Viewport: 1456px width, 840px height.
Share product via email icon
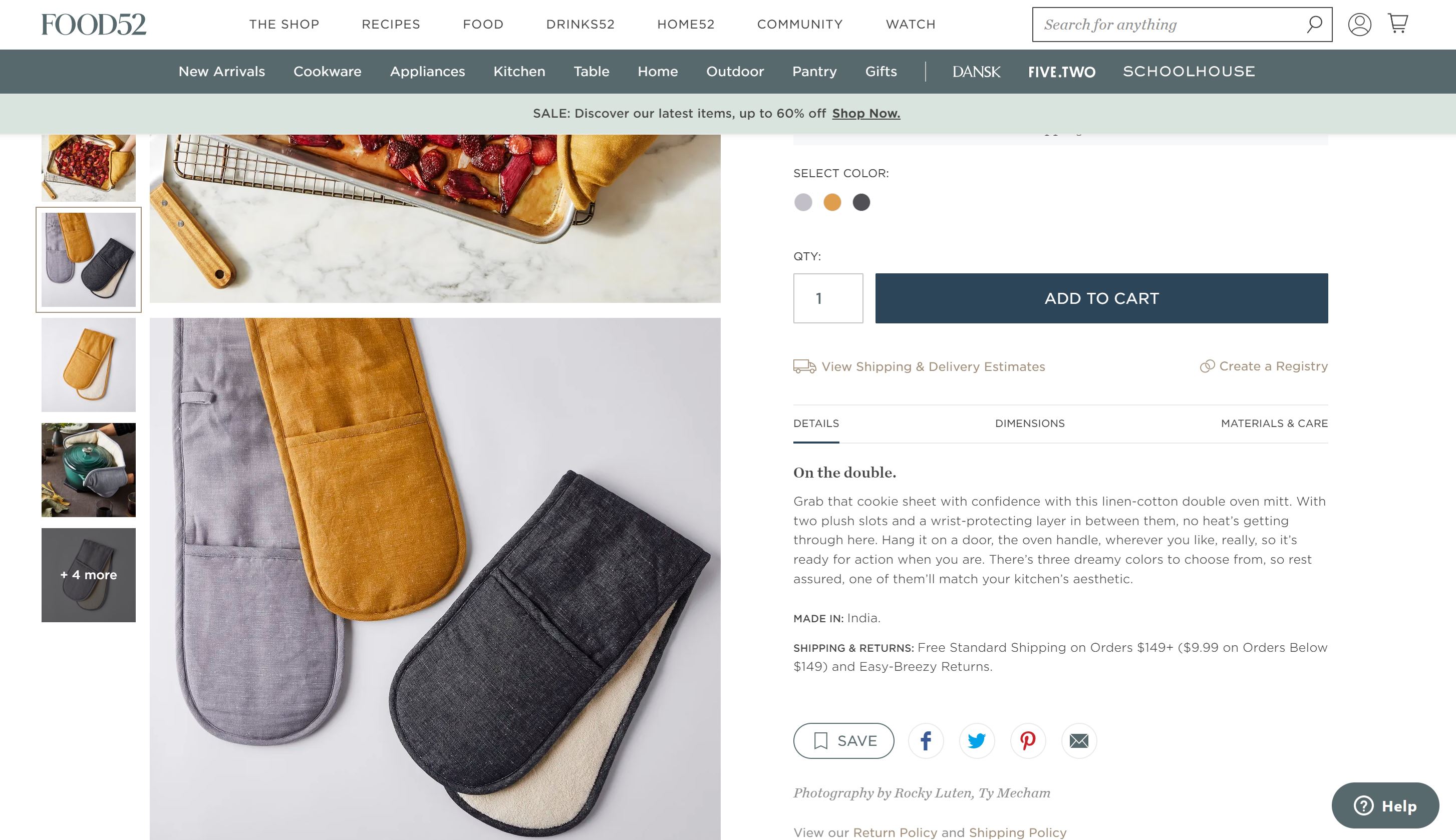click(x=1078, y=741)
